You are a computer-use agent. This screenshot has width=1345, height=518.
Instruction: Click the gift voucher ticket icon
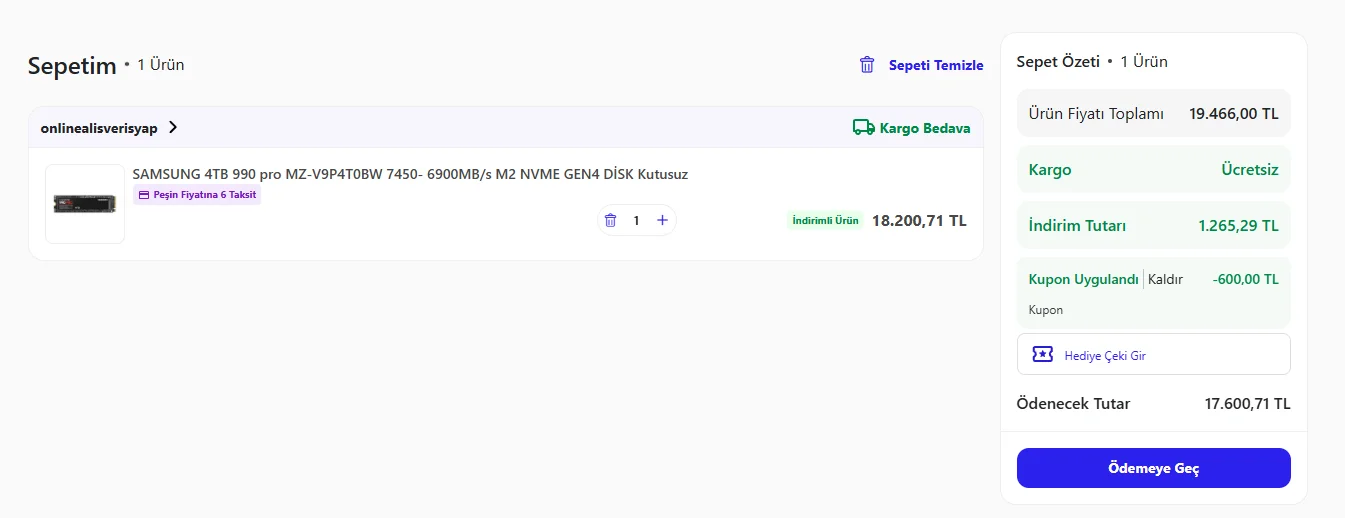(1043, 354)
